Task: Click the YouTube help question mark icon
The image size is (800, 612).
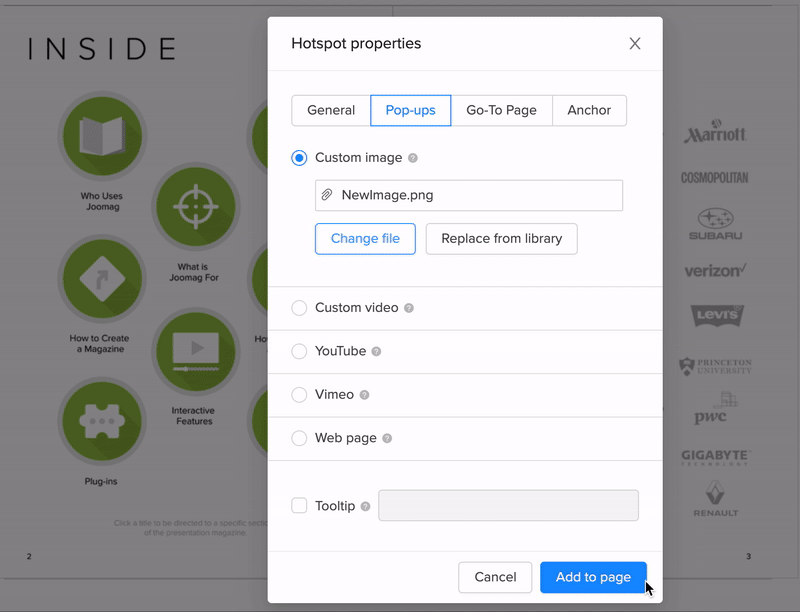Action: 376,352
